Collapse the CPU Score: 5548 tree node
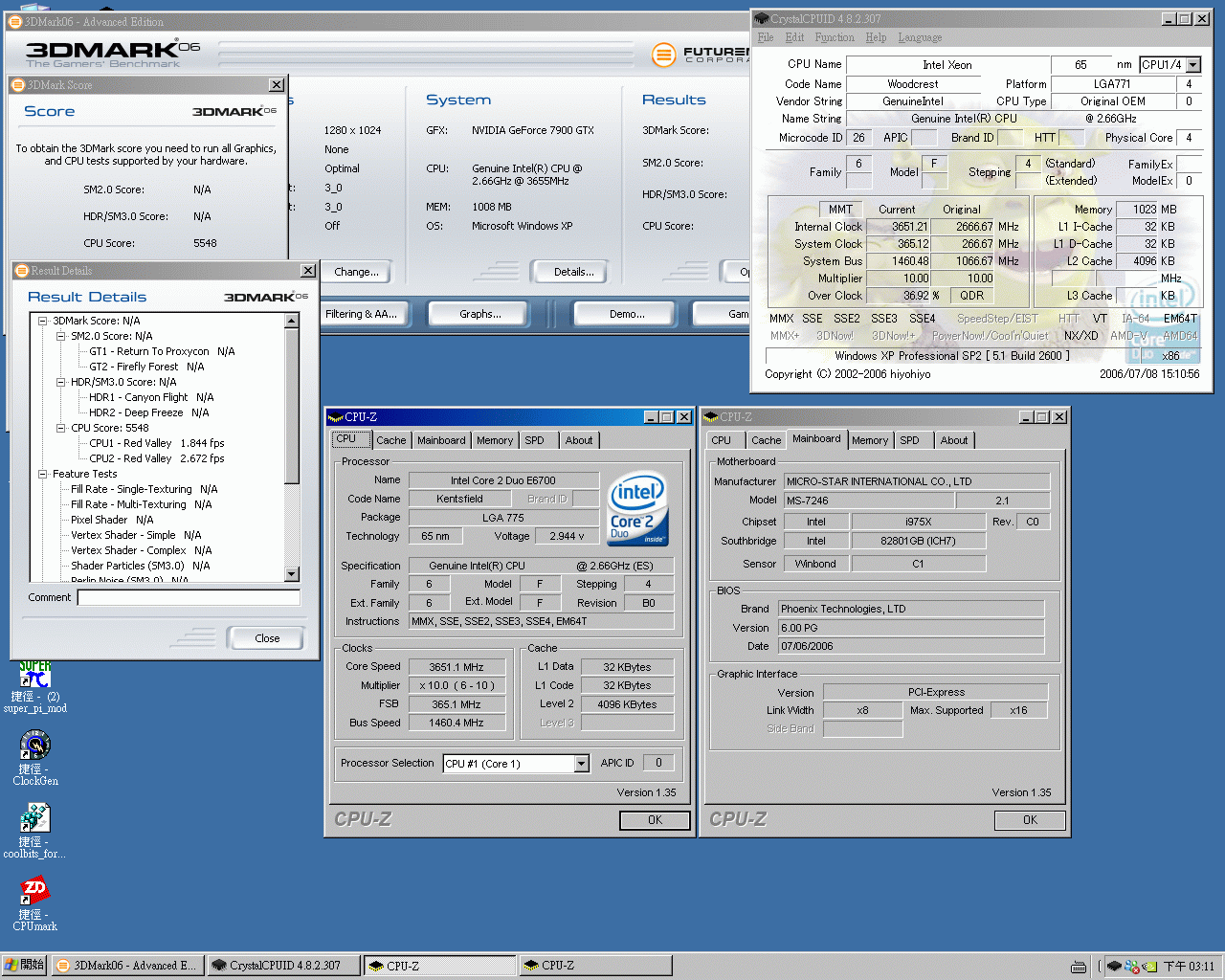1225x980 pixels. [61, 428]
